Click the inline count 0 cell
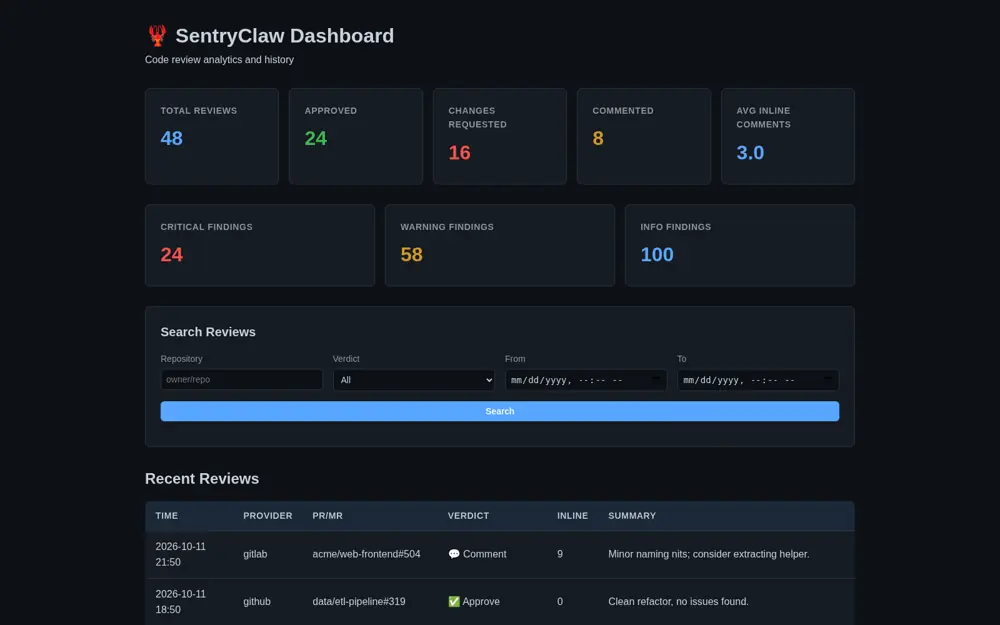The width and height of the screenshot is (1000, 625). 560,601
